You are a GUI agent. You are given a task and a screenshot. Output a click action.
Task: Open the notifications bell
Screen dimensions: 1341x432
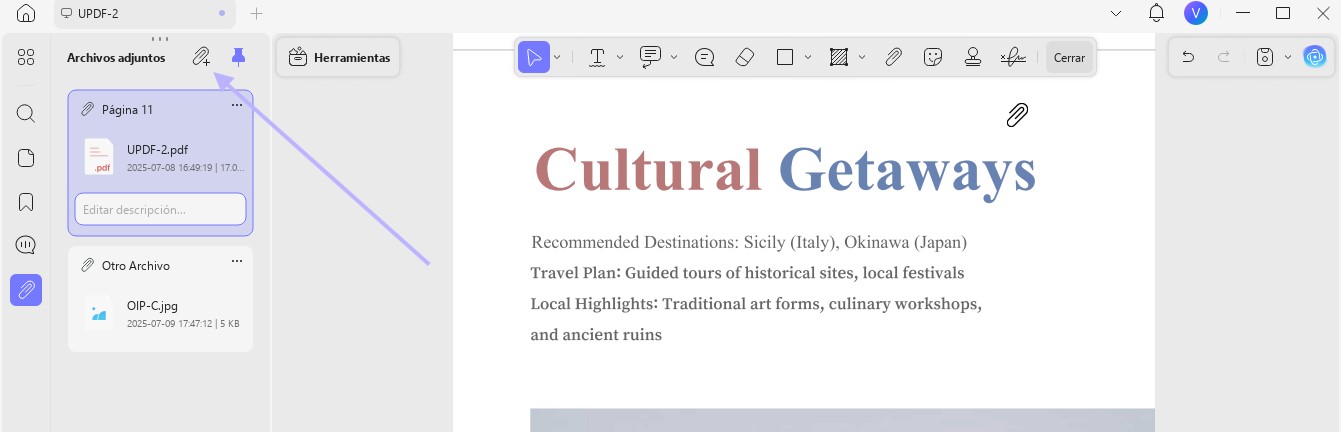(x=1157, y=13)
